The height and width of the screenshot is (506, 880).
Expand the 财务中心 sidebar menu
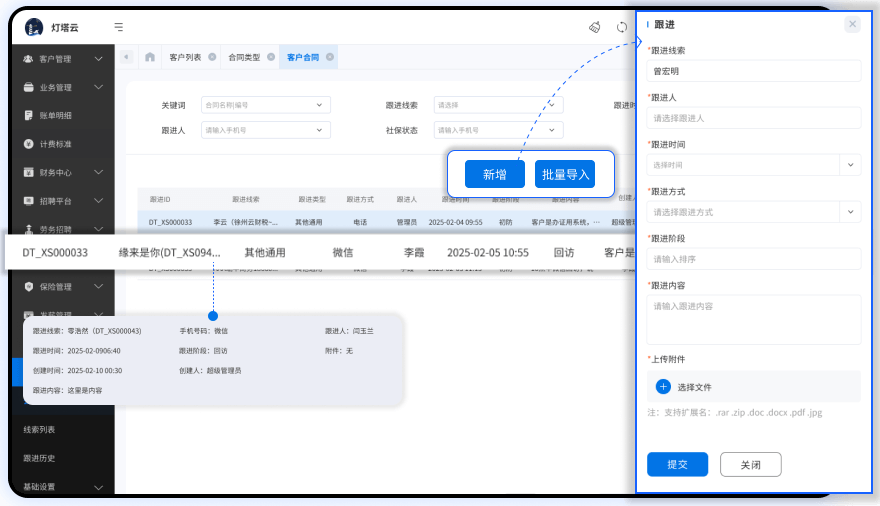click(x=98, y=172)
